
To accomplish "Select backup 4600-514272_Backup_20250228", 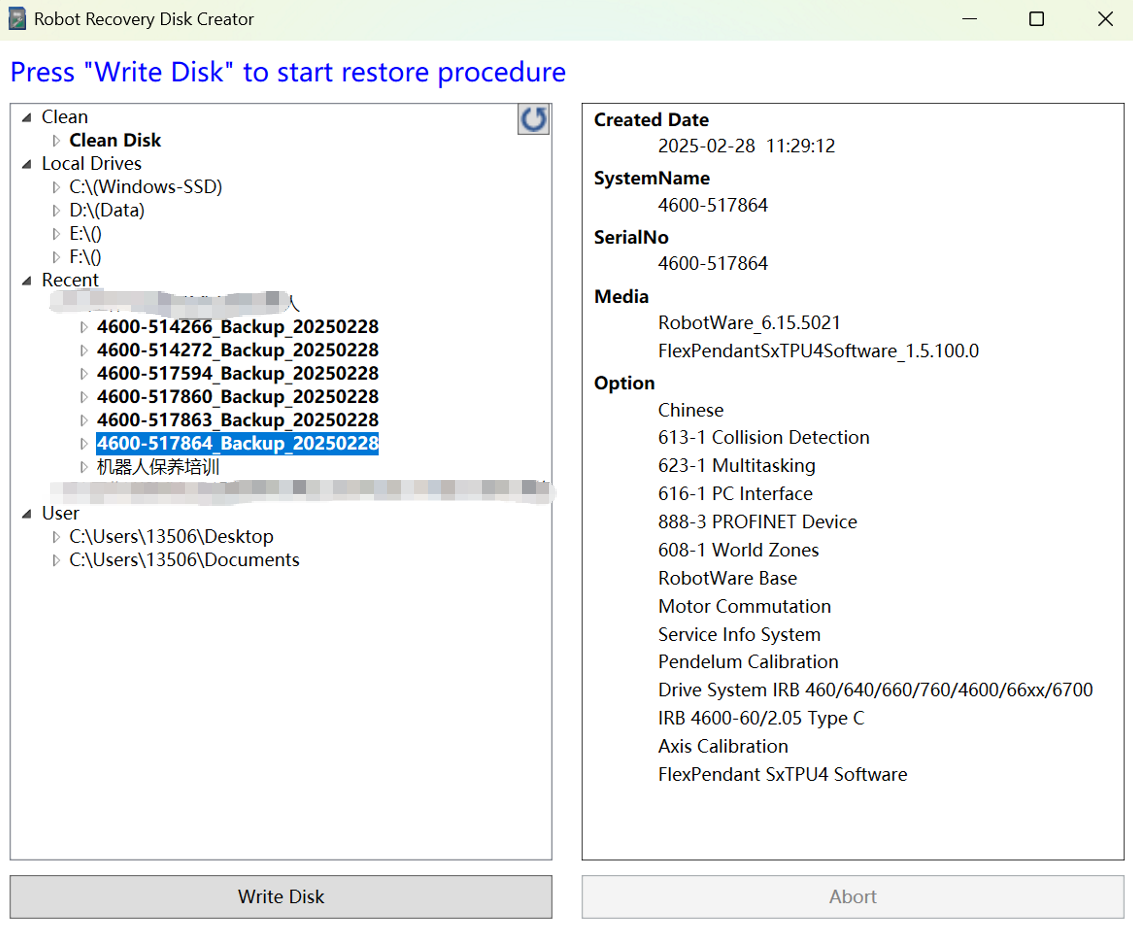I will [238, 350].
